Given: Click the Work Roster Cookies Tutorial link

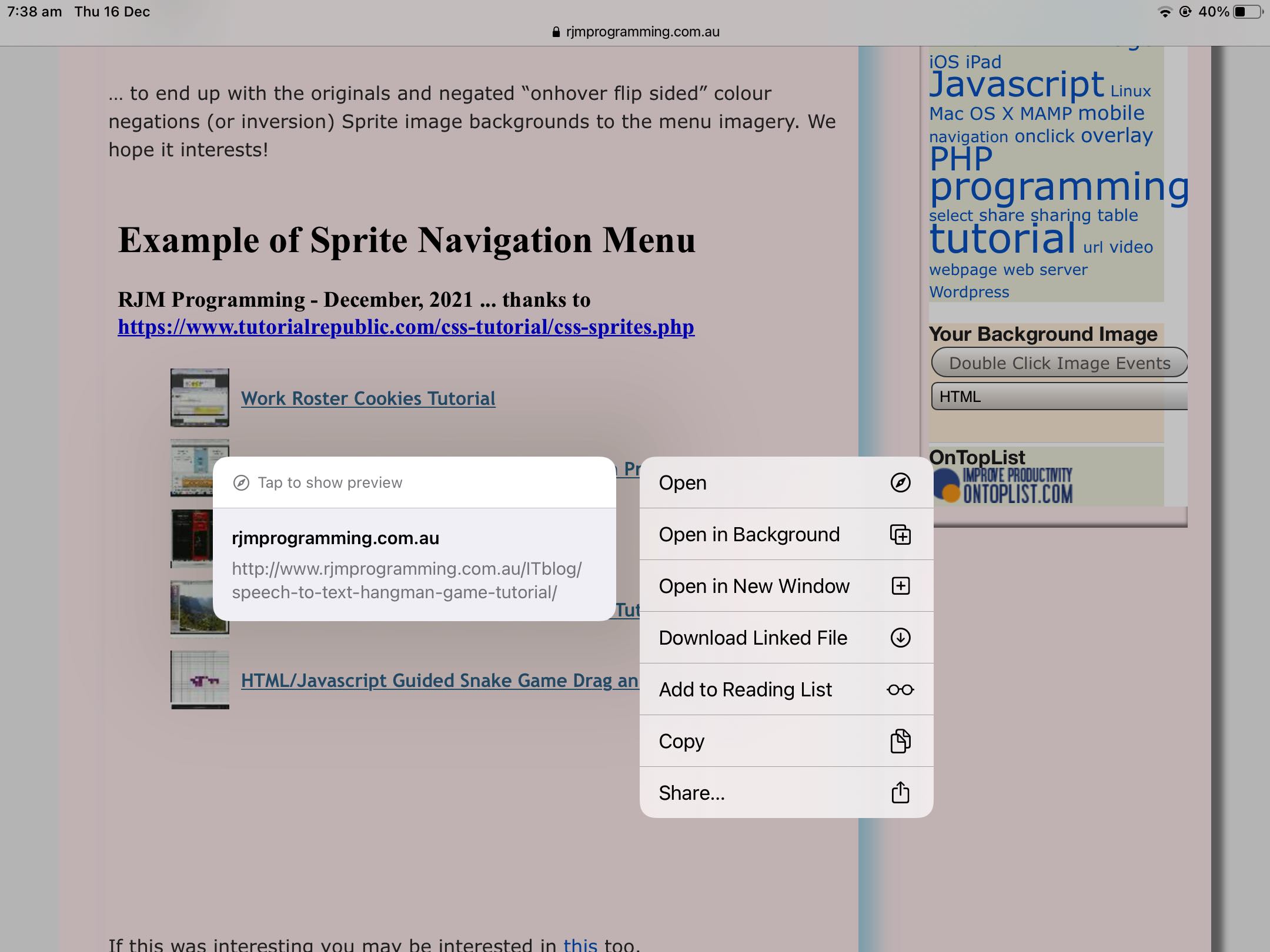Looking at the screenshot, I should [367, 397].
